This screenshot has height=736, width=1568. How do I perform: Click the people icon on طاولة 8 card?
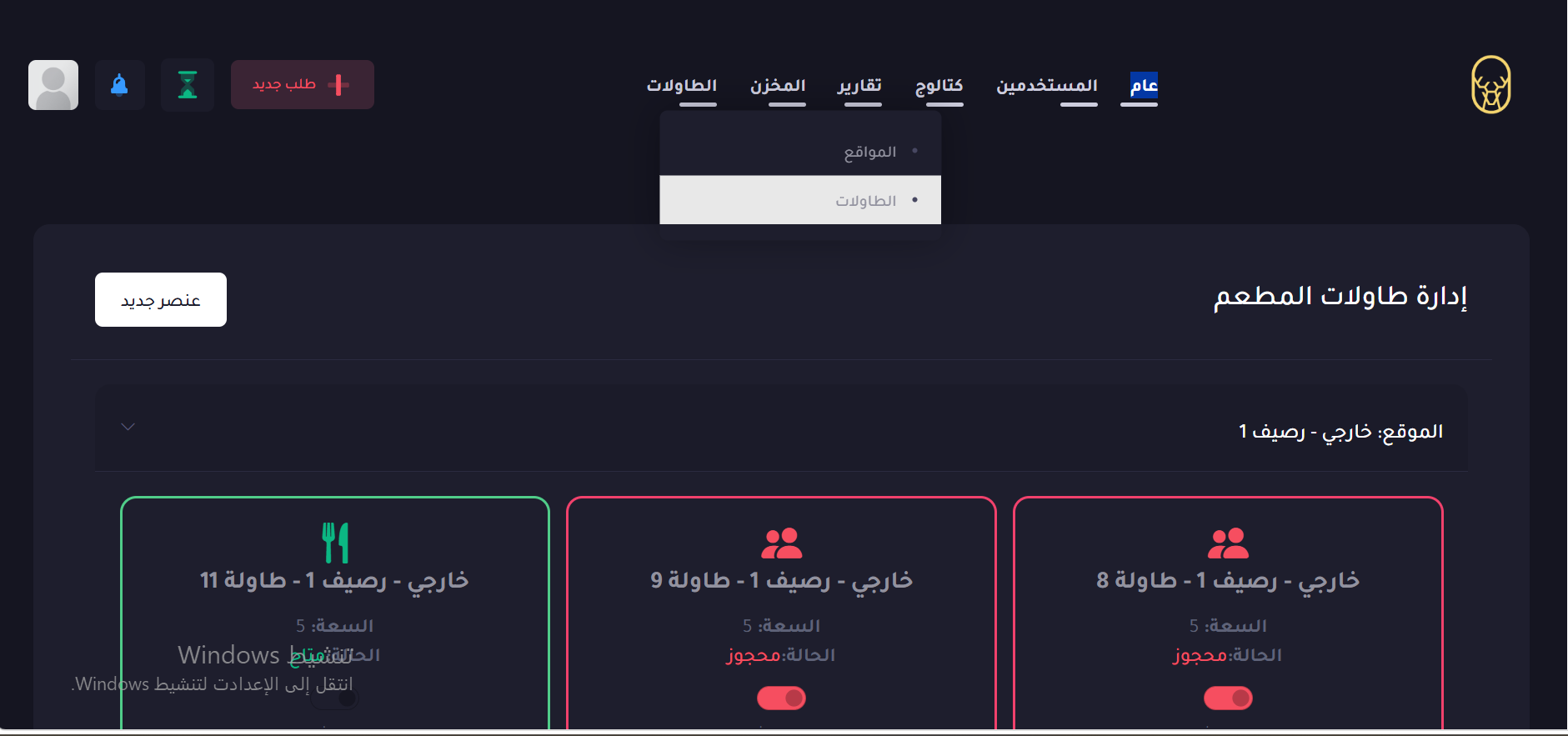click(x=1228, y=543)
